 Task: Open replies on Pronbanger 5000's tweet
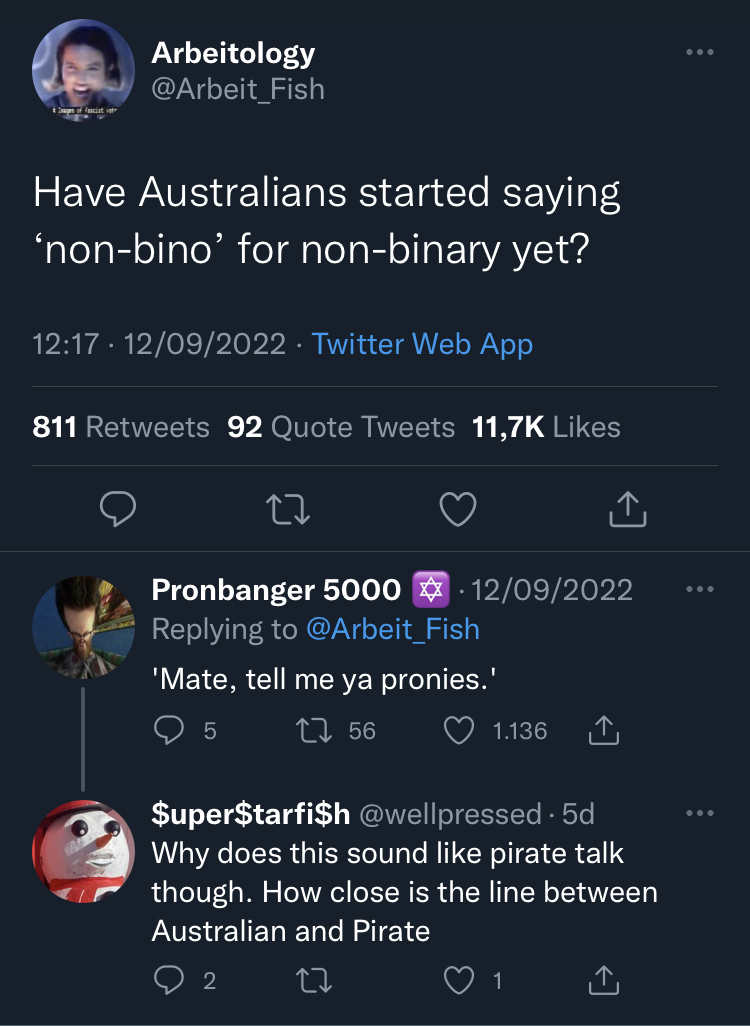169,730
